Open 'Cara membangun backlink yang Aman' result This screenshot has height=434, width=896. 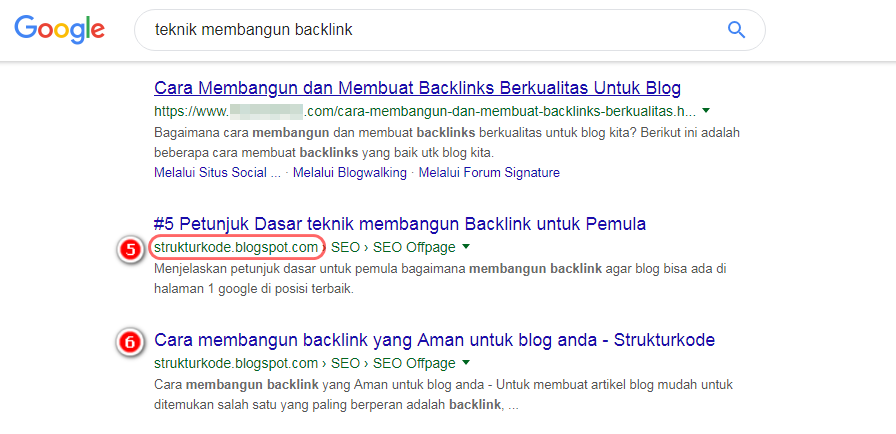click(x=434, y=340)
